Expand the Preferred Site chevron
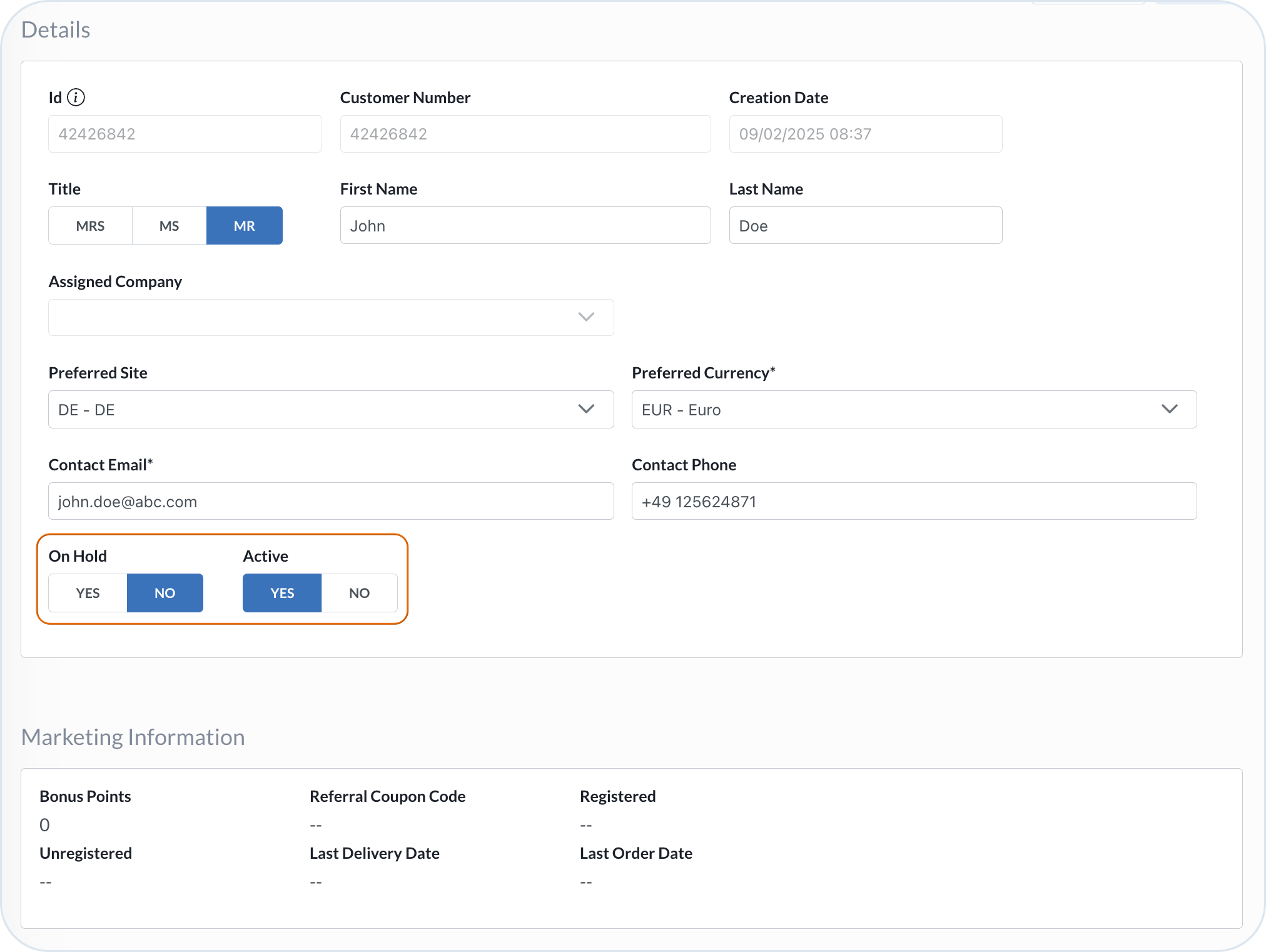This screenshot has height=952, width=1266. point(585,409)
